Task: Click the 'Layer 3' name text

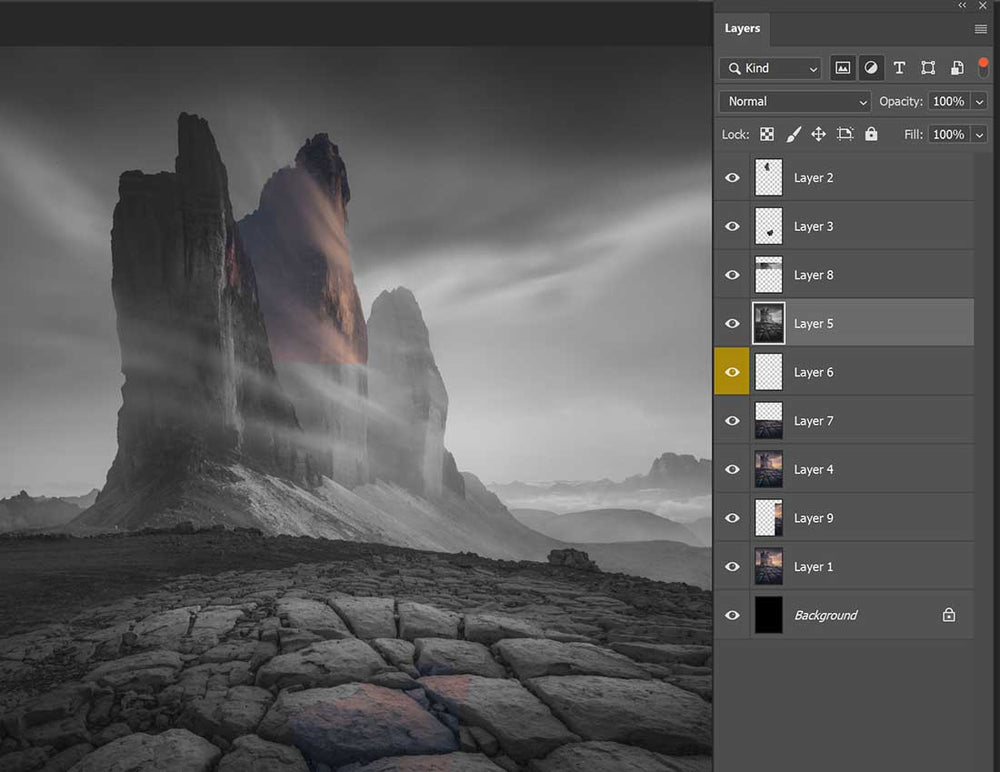Action: coord(813,226)
